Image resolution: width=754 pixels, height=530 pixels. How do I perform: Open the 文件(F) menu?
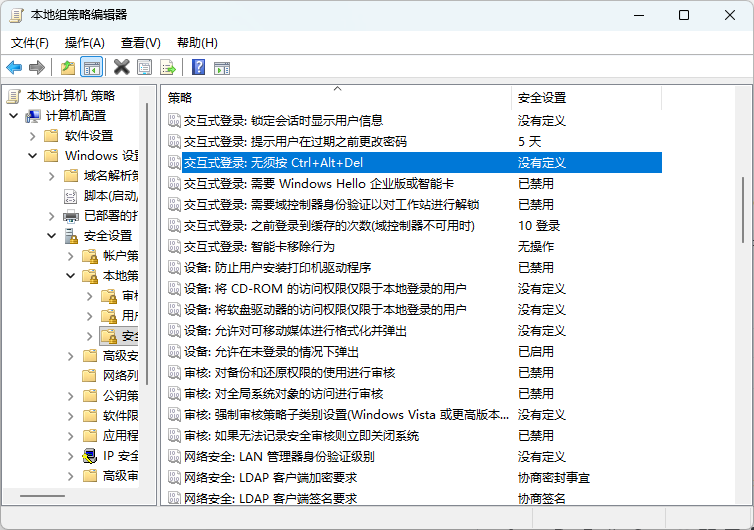tap(30, 43)
